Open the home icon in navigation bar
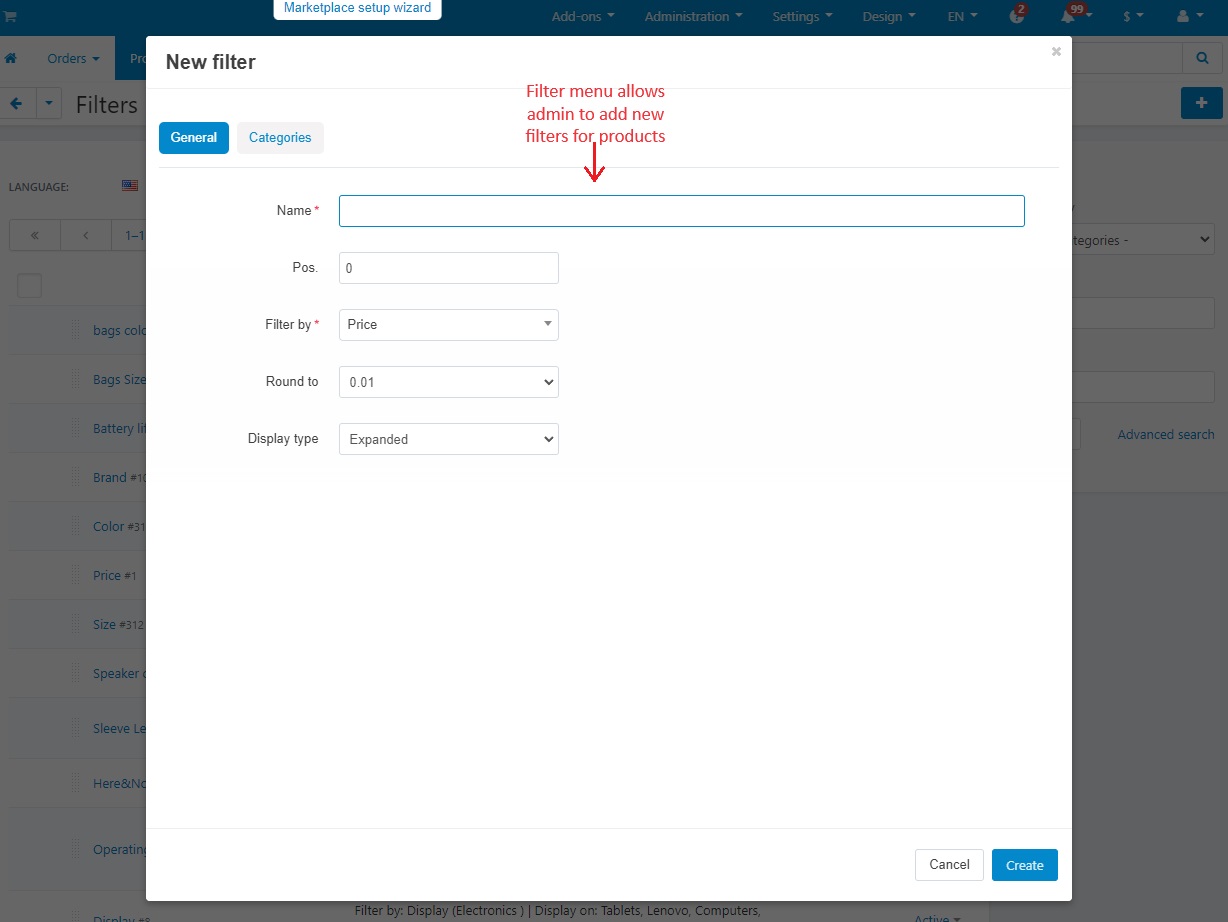Viewport: 1228px width, 922px height. tap(11, 59)
